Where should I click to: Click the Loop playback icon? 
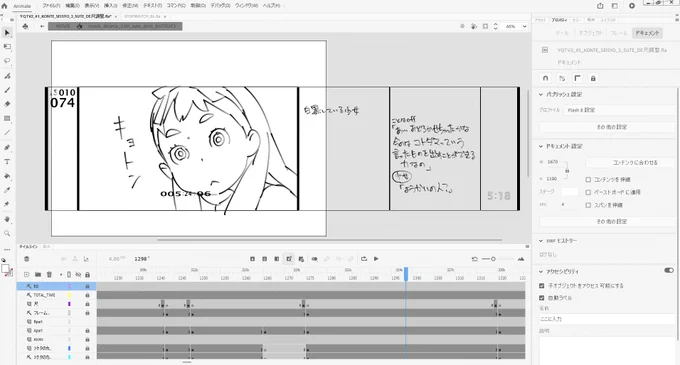point(364,259)
